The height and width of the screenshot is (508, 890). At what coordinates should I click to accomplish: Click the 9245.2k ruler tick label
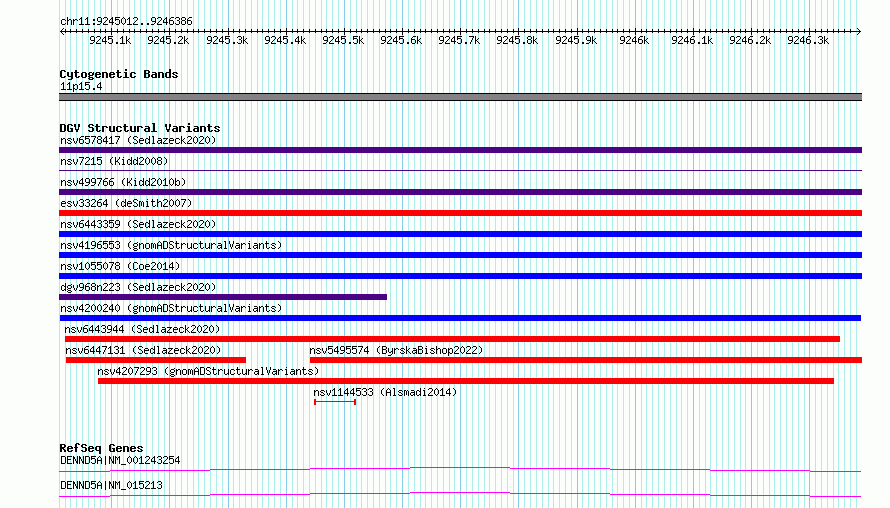coord(168,40)
